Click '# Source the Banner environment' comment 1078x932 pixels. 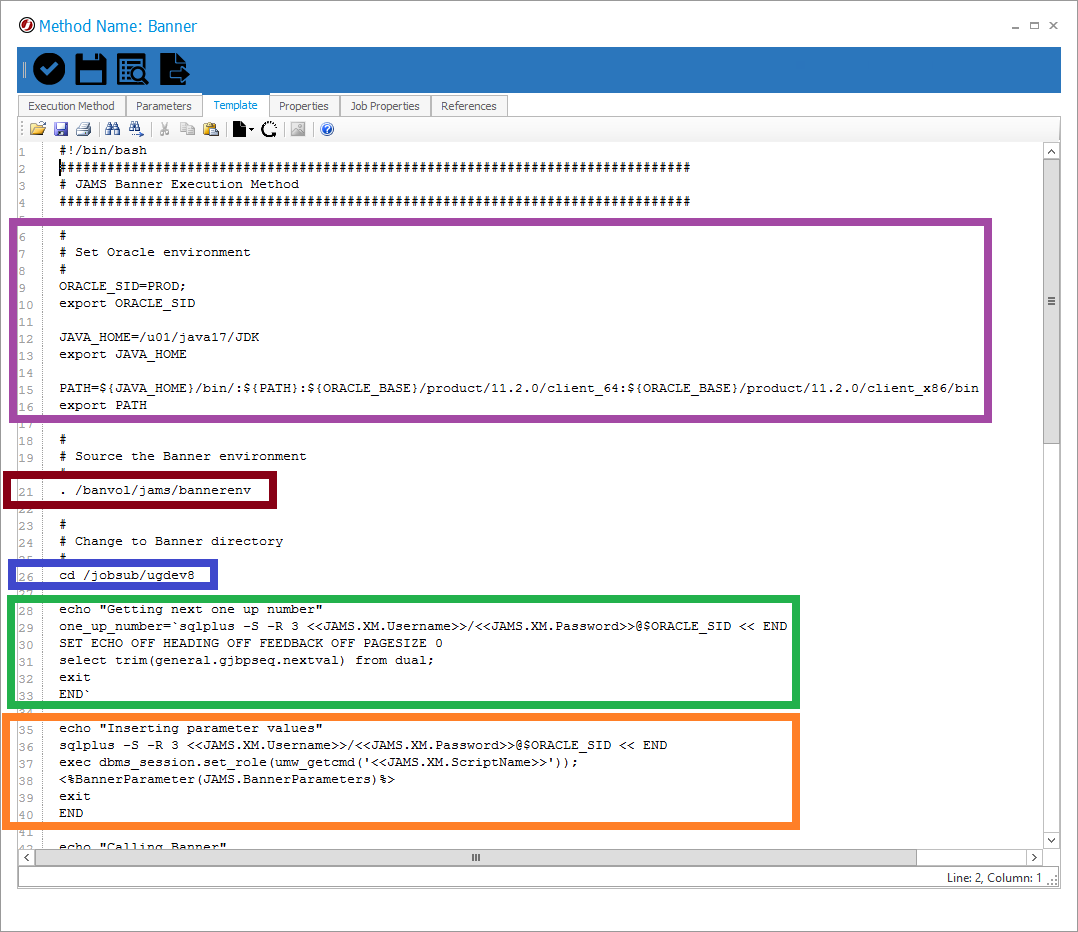183,456
